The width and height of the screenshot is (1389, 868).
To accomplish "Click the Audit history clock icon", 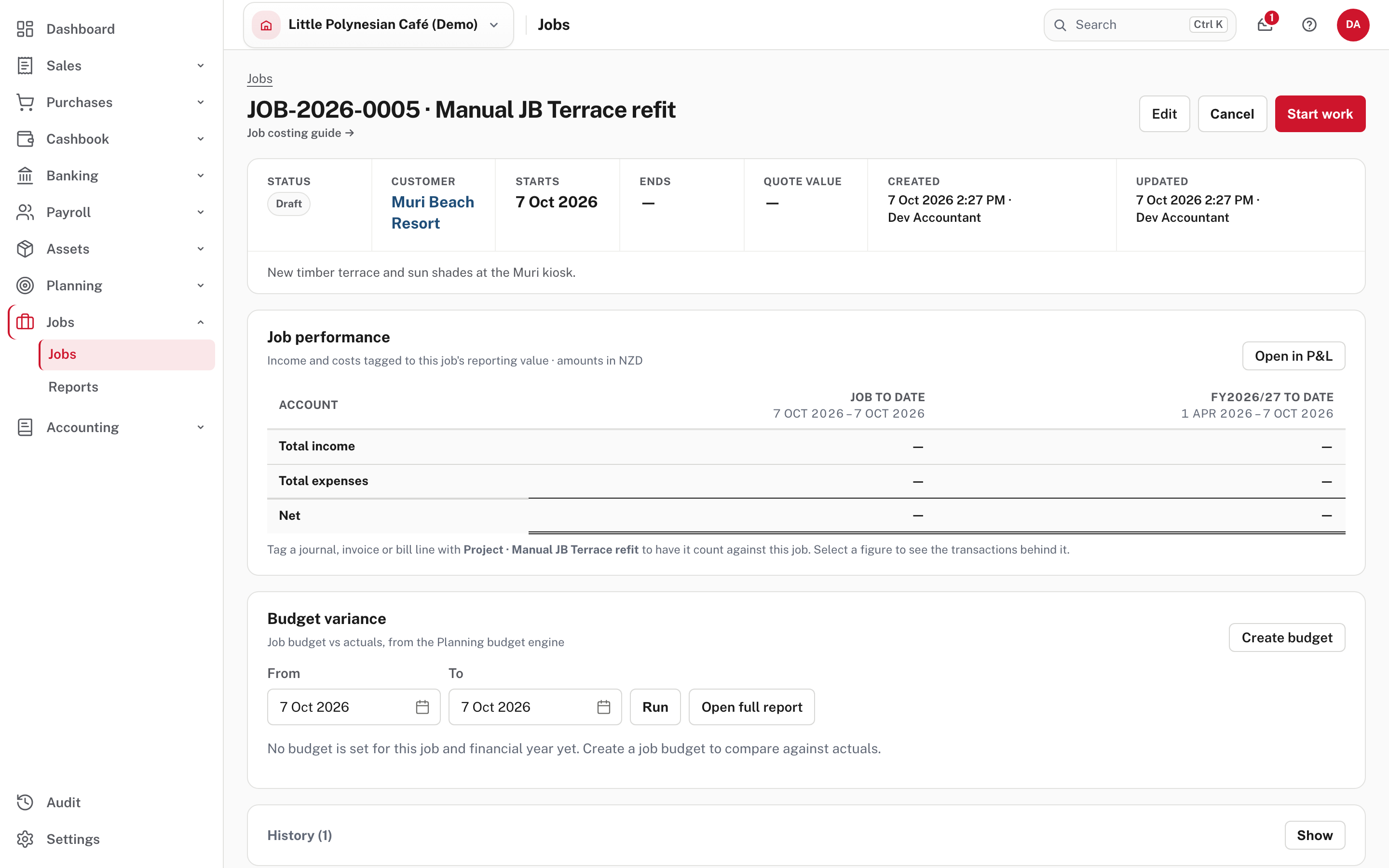I will click(25, 802).
